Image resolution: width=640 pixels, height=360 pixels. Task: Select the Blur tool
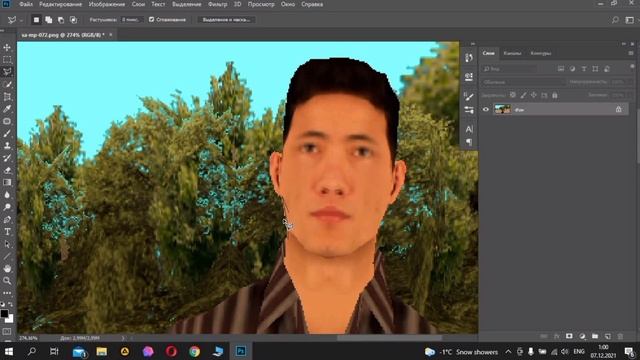(x=7, y=195)
